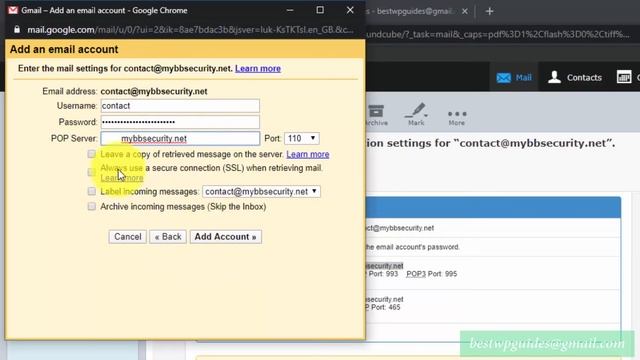Open the Port 110 dropdown
The height and width of the screenshot is (360, 640).
pos(302,138)
